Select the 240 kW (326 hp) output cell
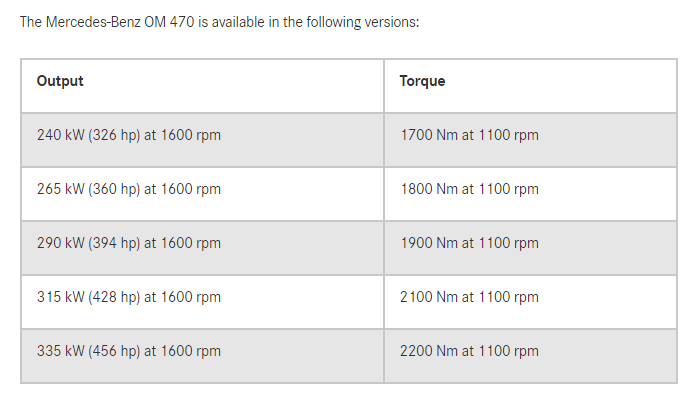The height and width of the screenshot is (403, 693). click(128, 135)
